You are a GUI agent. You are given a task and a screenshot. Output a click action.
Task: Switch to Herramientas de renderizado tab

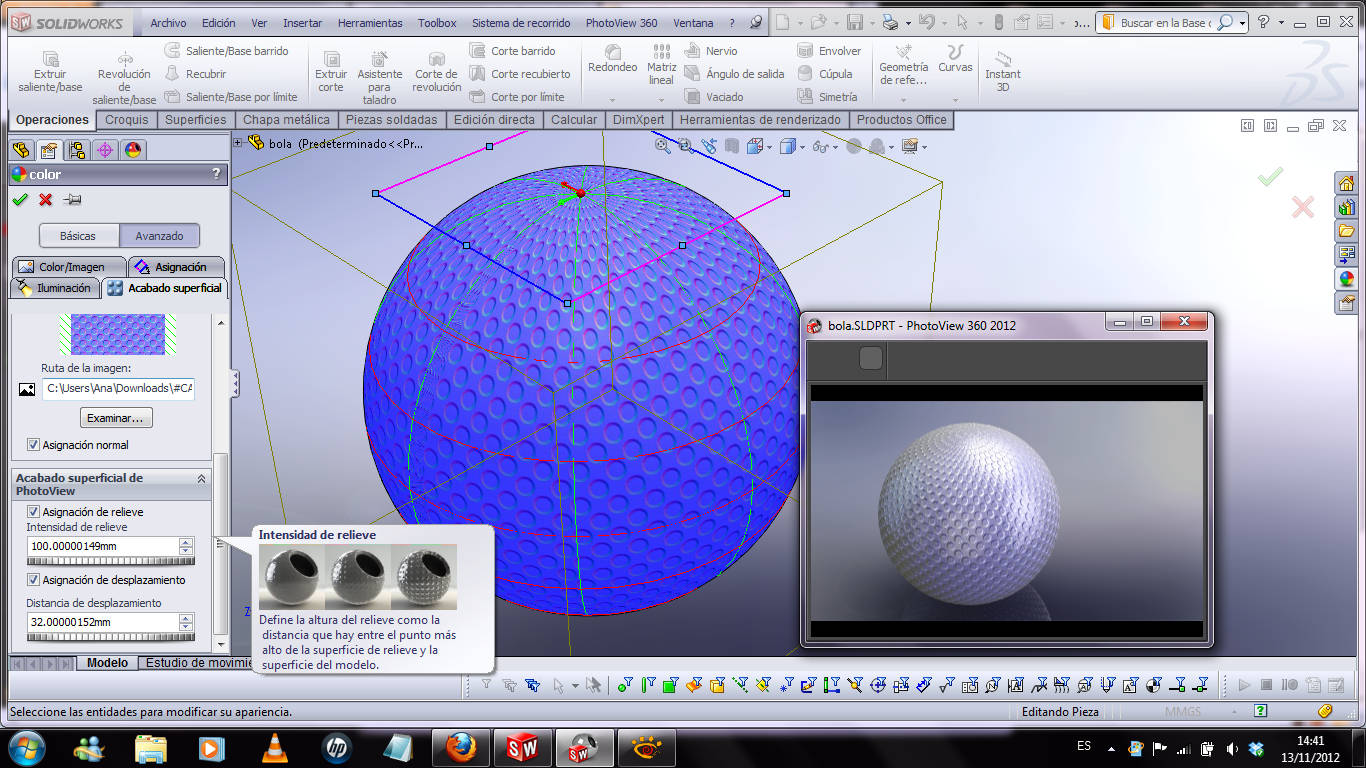pos(760,120)
